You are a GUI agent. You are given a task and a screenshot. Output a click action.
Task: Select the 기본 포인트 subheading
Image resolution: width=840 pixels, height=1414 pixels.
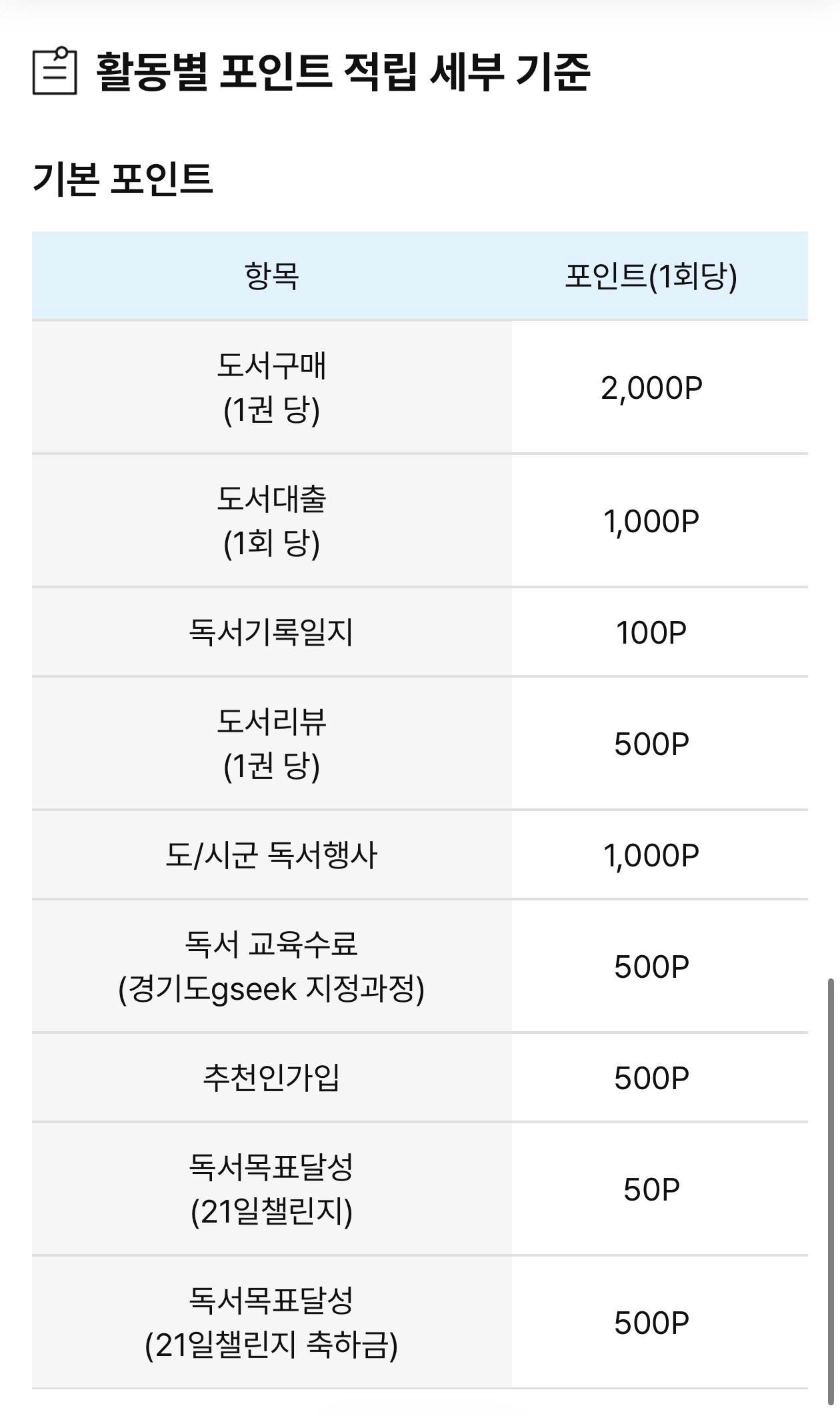[123, 179]
